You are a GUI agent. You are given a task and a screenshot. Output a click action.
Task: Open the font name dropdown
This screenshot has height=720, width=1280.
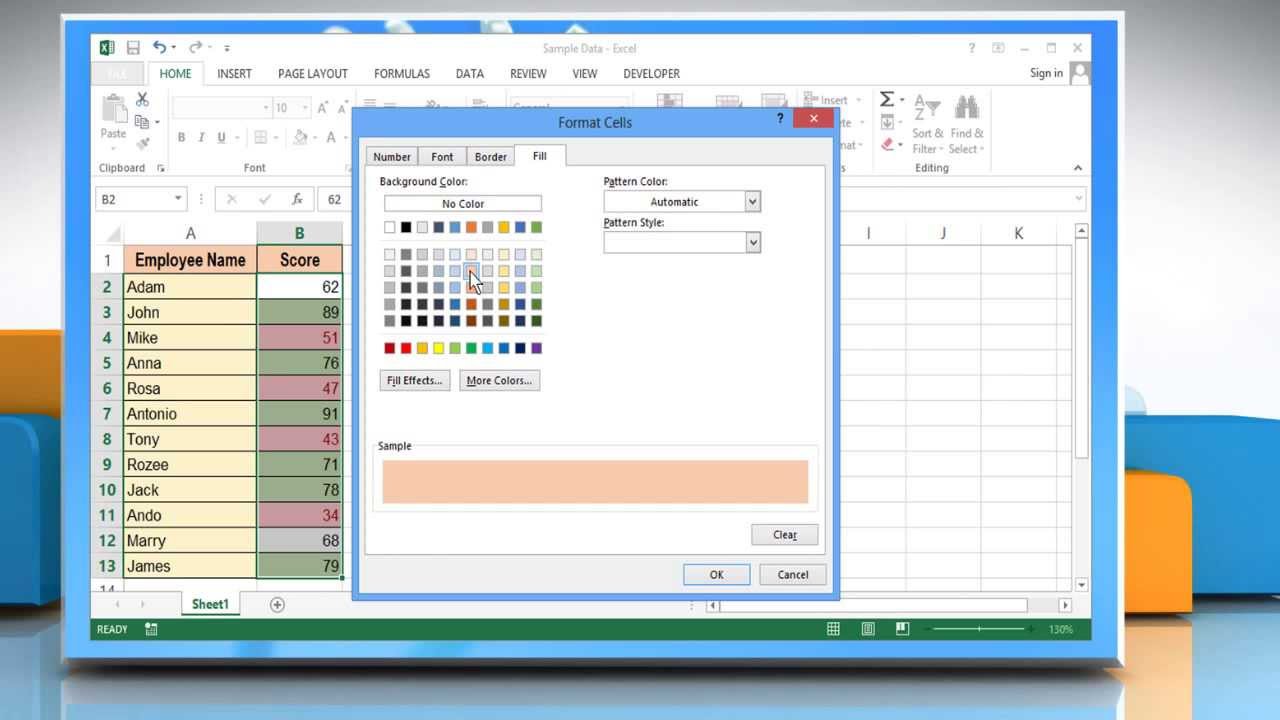[x=266, y=107]
